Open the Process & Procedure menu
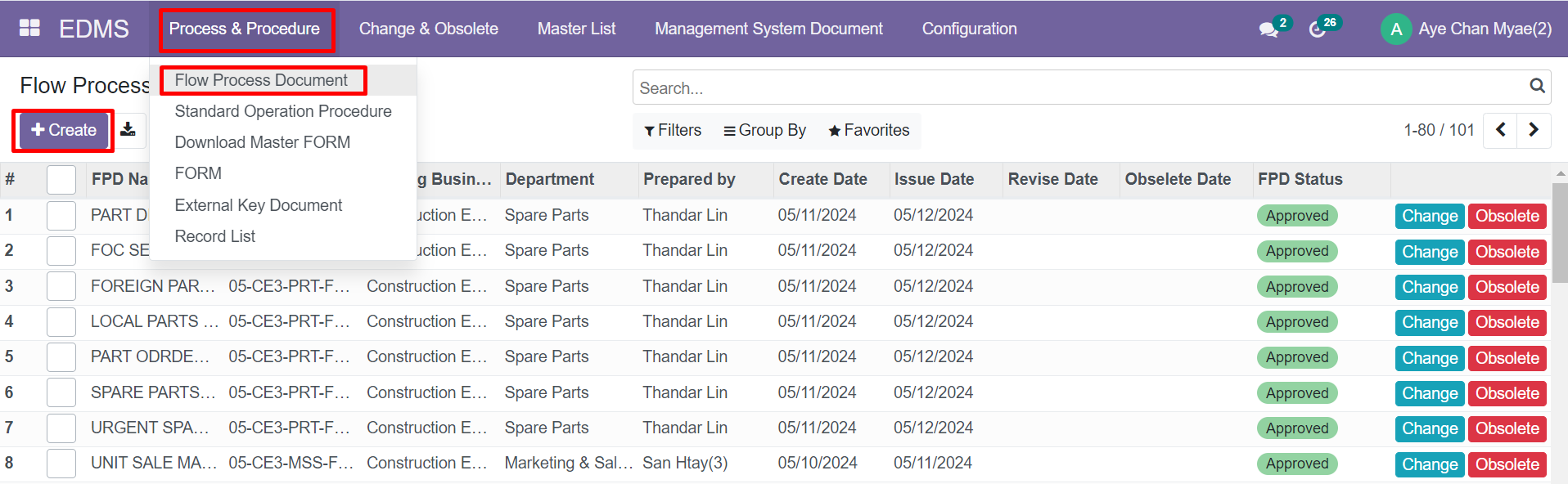This screenshot has width=1568, height=484. 245,29
